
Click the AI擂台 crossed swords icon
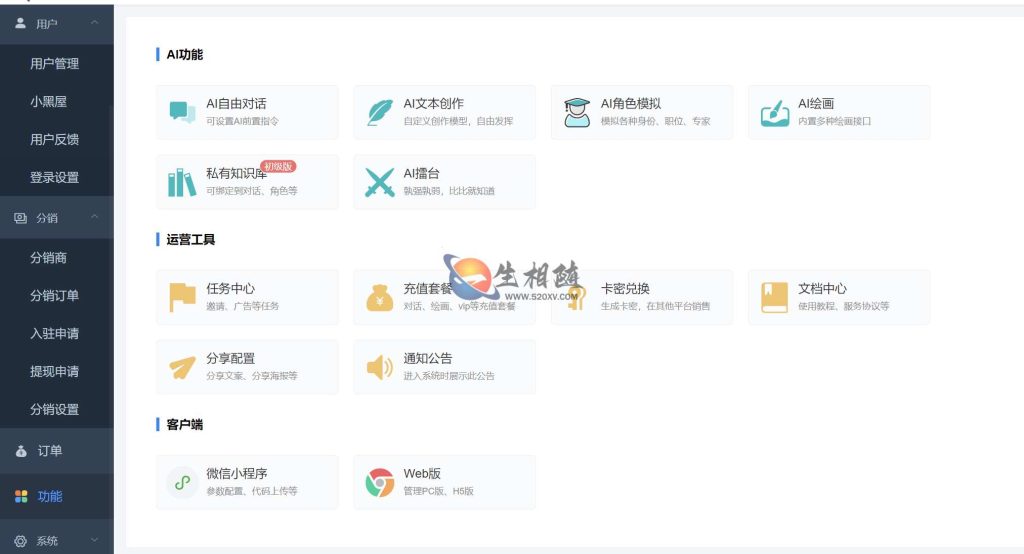click(x=379, y=182)
